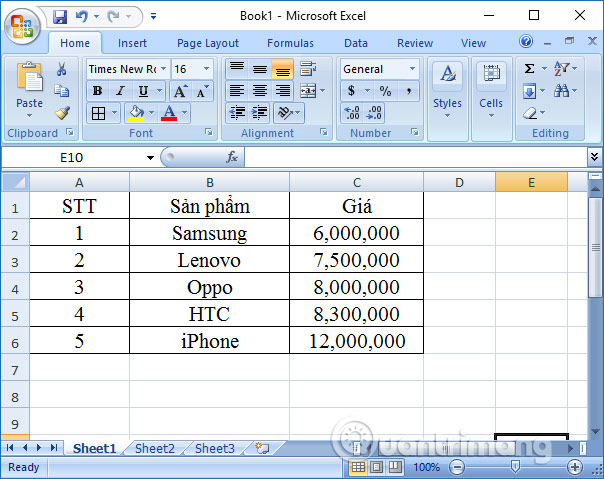
Task: Click the Office Button orb
Action: (22, 26)
